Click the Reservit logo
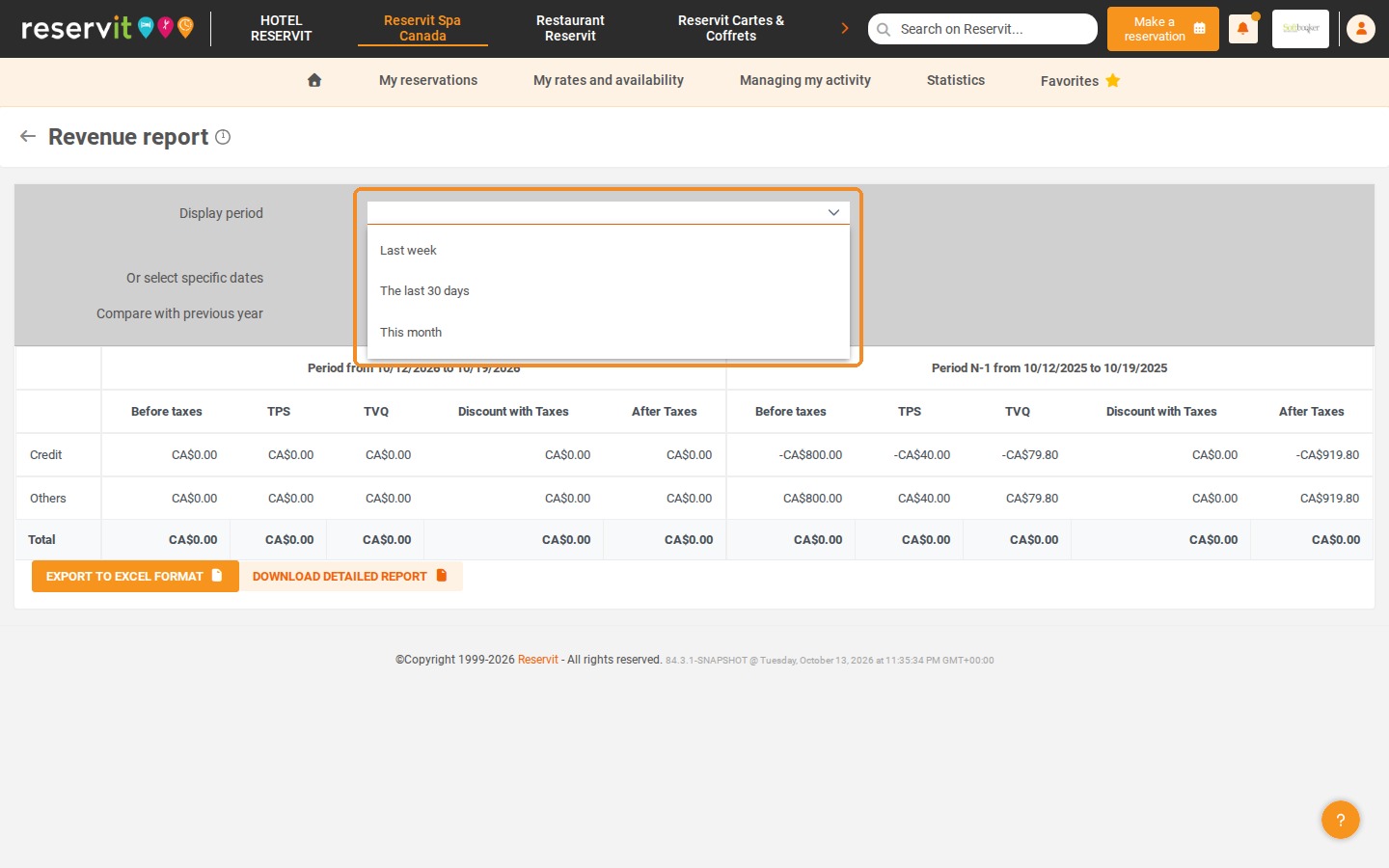This screenshot has height=868, width=1389. (107, 28)
